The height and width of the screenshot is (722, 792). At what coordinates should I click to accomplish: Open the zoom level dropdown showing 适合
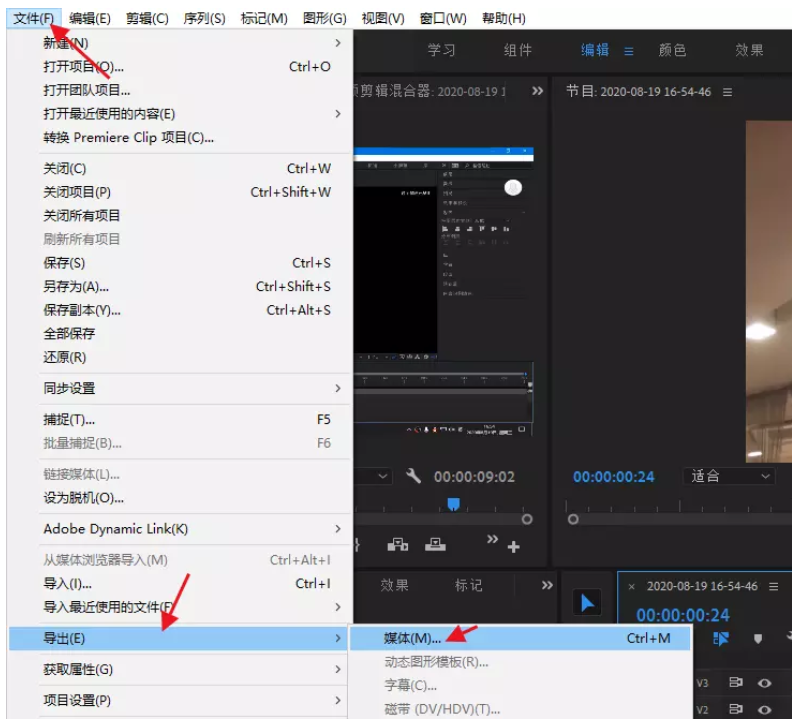[731, 476]
